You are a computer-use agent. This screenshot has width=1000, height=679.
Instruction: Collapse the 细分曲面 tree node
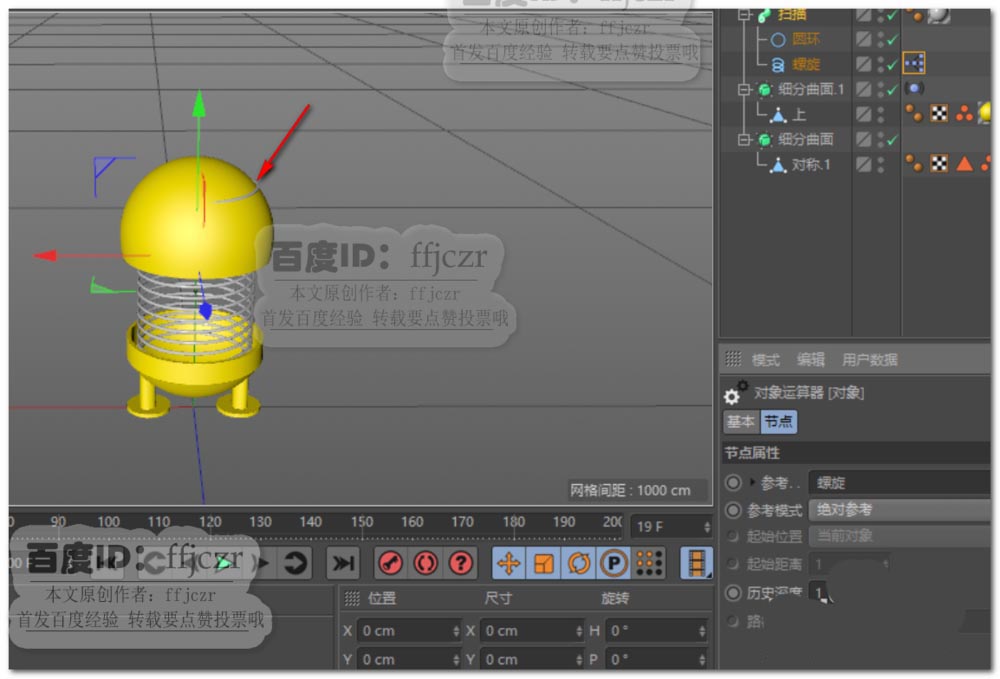click(744, 140)
